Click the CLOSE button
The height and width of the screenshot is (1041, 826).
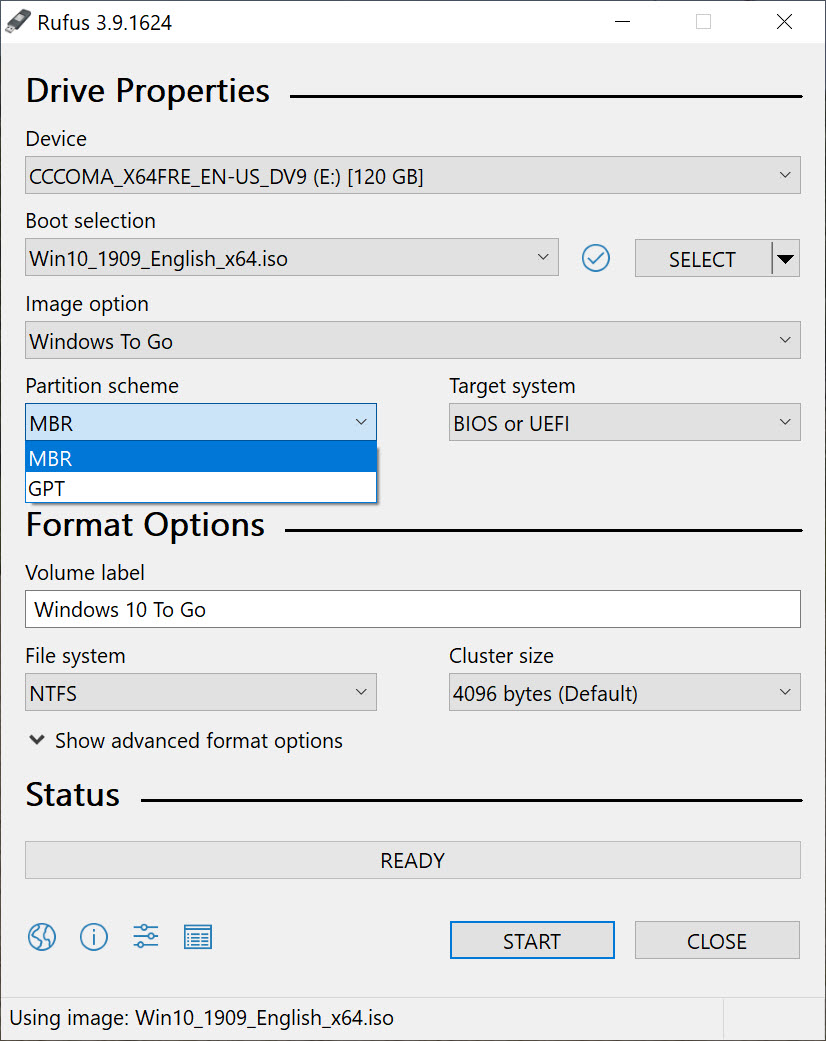click(x=717, y=940)
